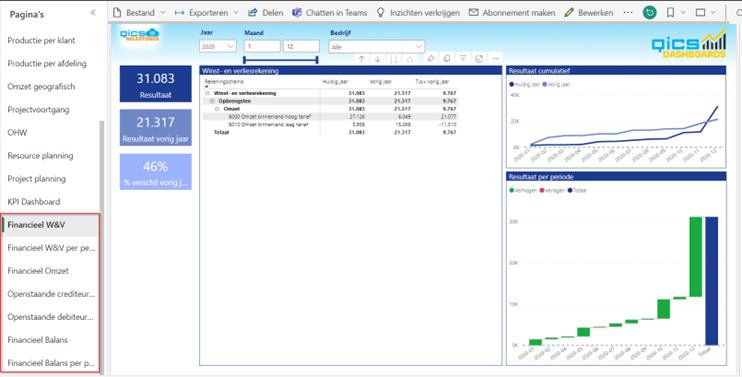Screen dimensions: 742x377
Task: Copy the visual using copy icon
Action: [x=446, y=59]
